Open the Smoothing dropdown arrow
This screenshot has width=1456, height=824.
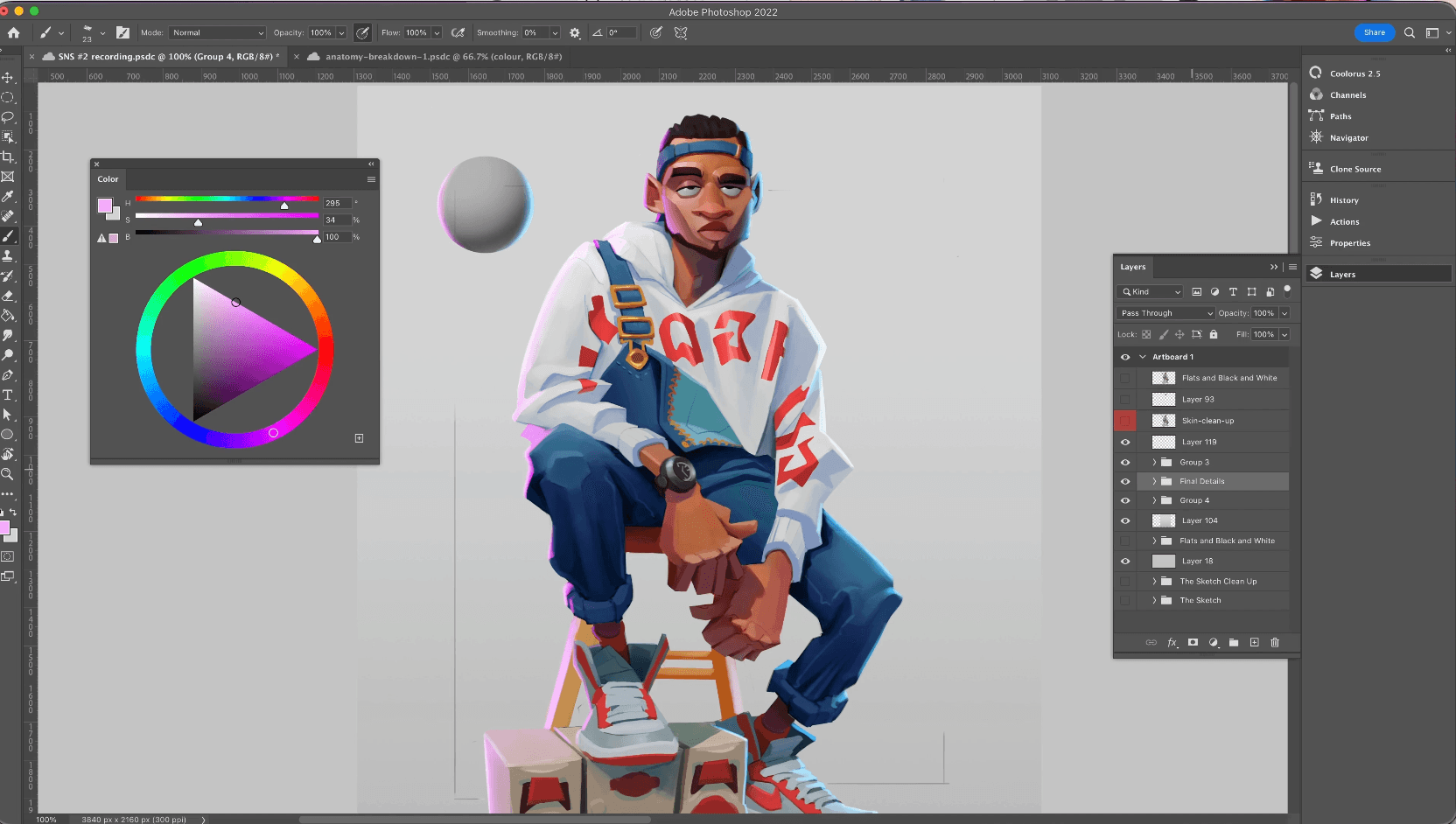click(555, 32)
